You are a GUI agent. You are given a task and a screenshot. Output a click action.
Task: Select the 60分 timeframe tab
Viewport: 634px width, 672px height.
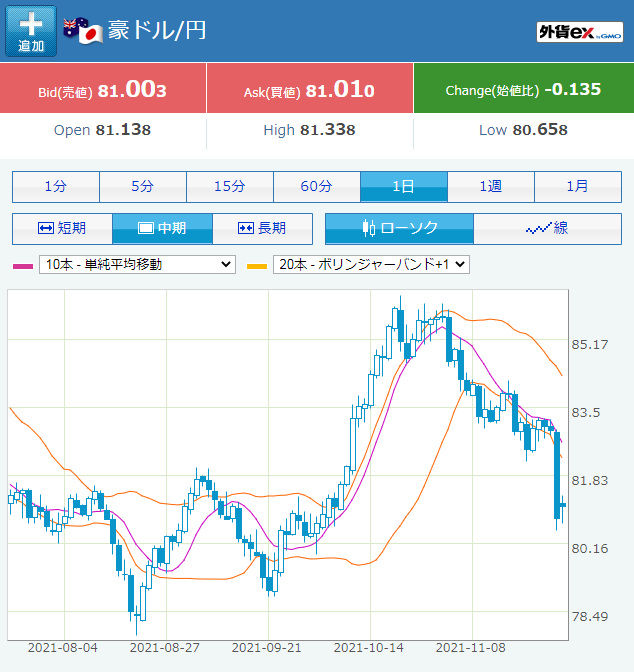coord(317,186)
